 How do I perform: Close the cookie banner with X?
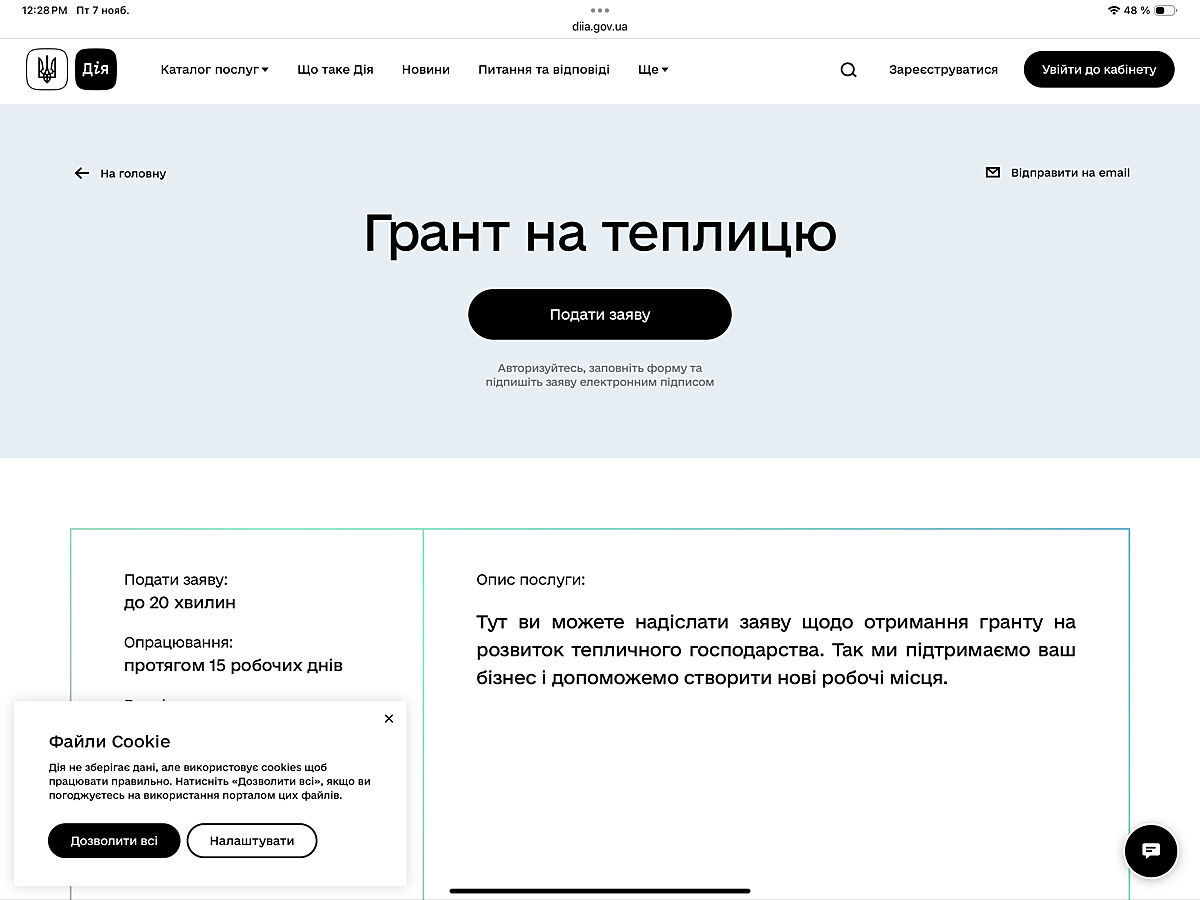pyautogui.click(x=389, y=719)
